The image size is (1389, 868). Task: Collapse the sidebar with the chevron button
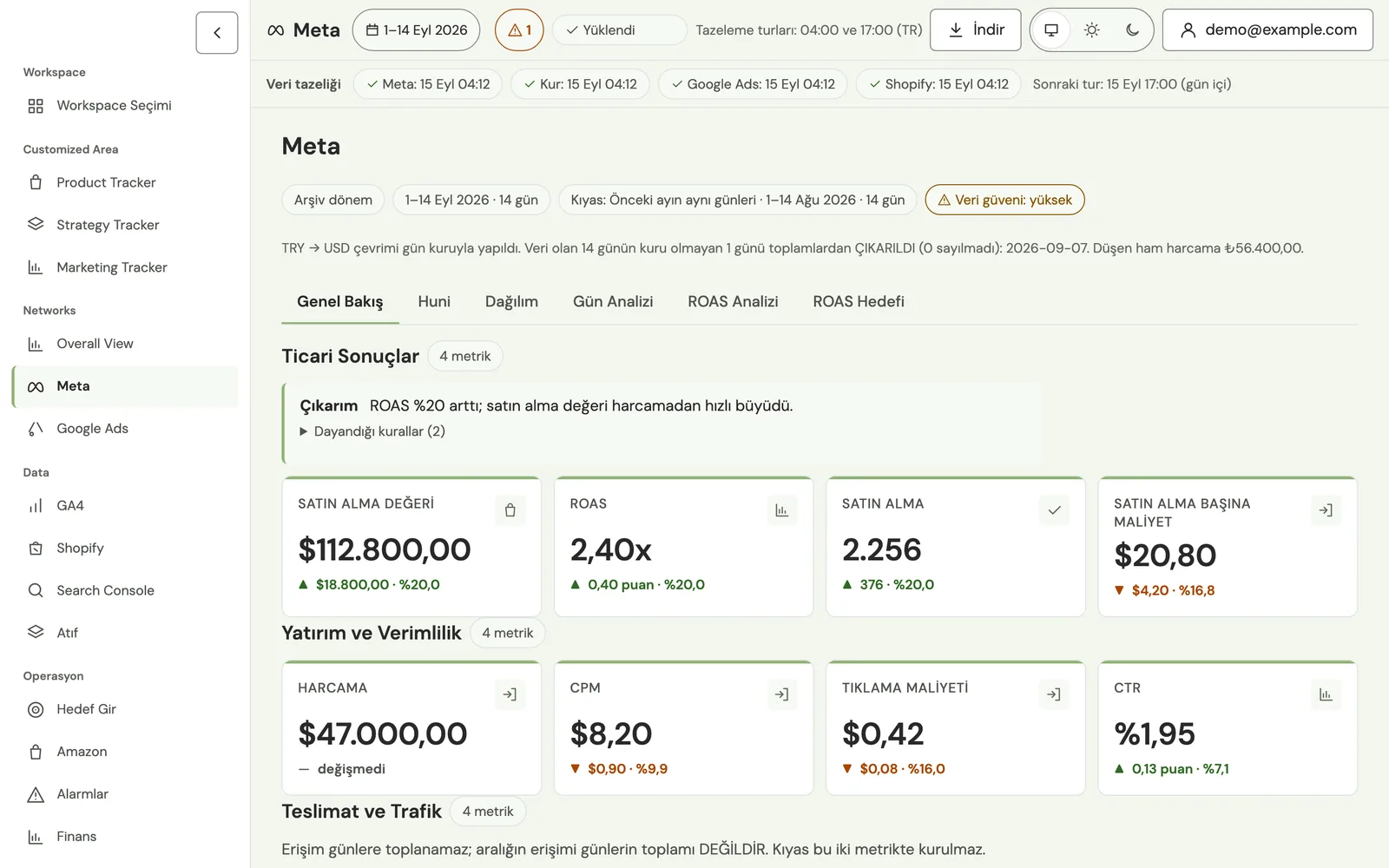217,33
